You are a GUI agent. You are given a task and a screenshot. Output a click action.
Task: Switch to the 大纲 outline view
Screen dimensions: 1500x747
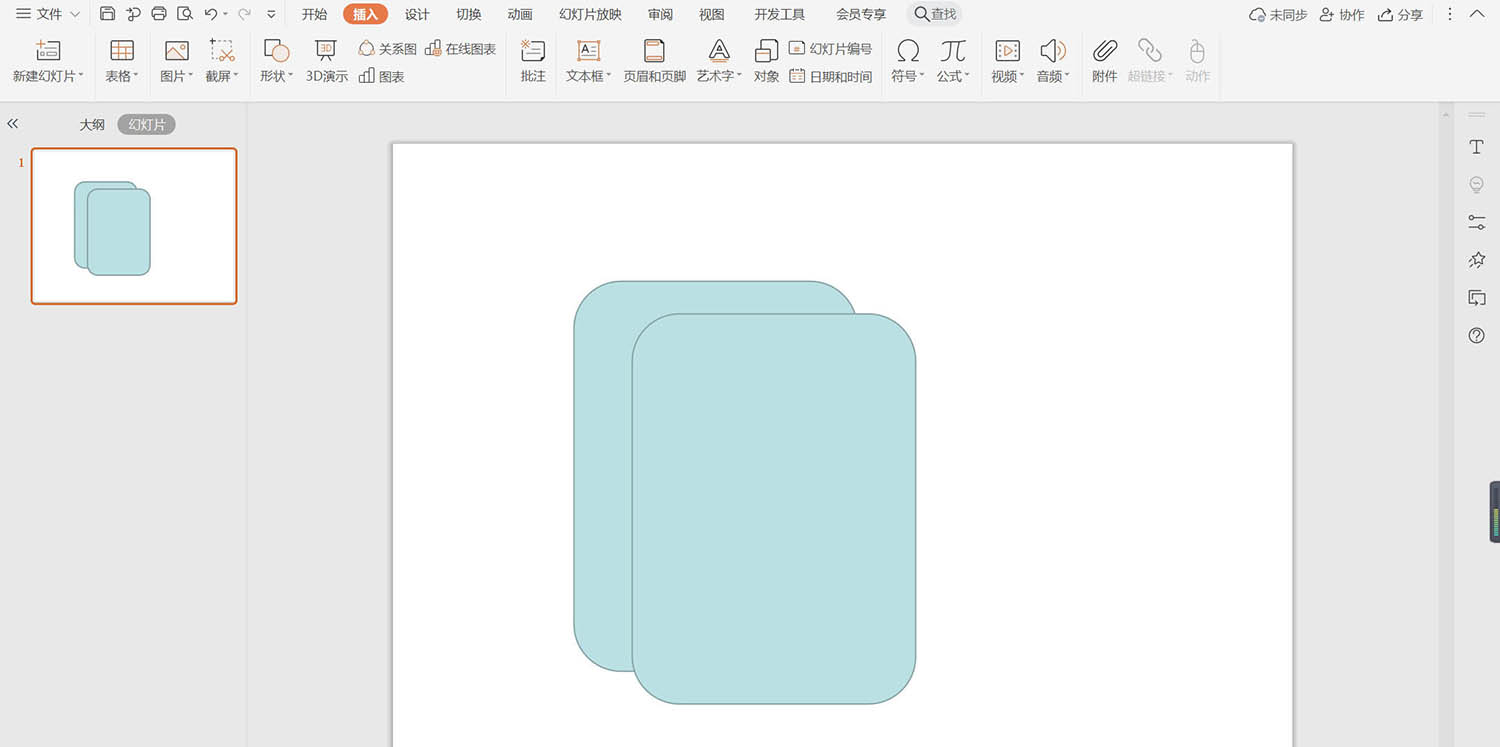click(92, 125)
